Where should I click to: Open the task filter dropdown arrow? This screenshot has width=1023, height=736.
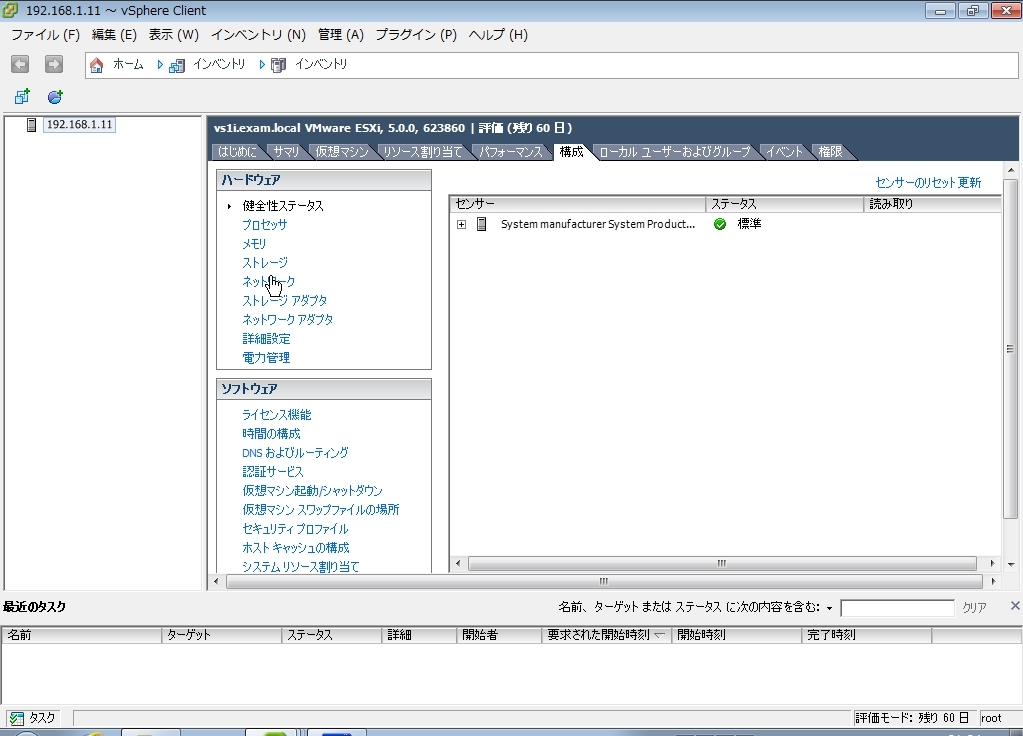click(829, 608)
